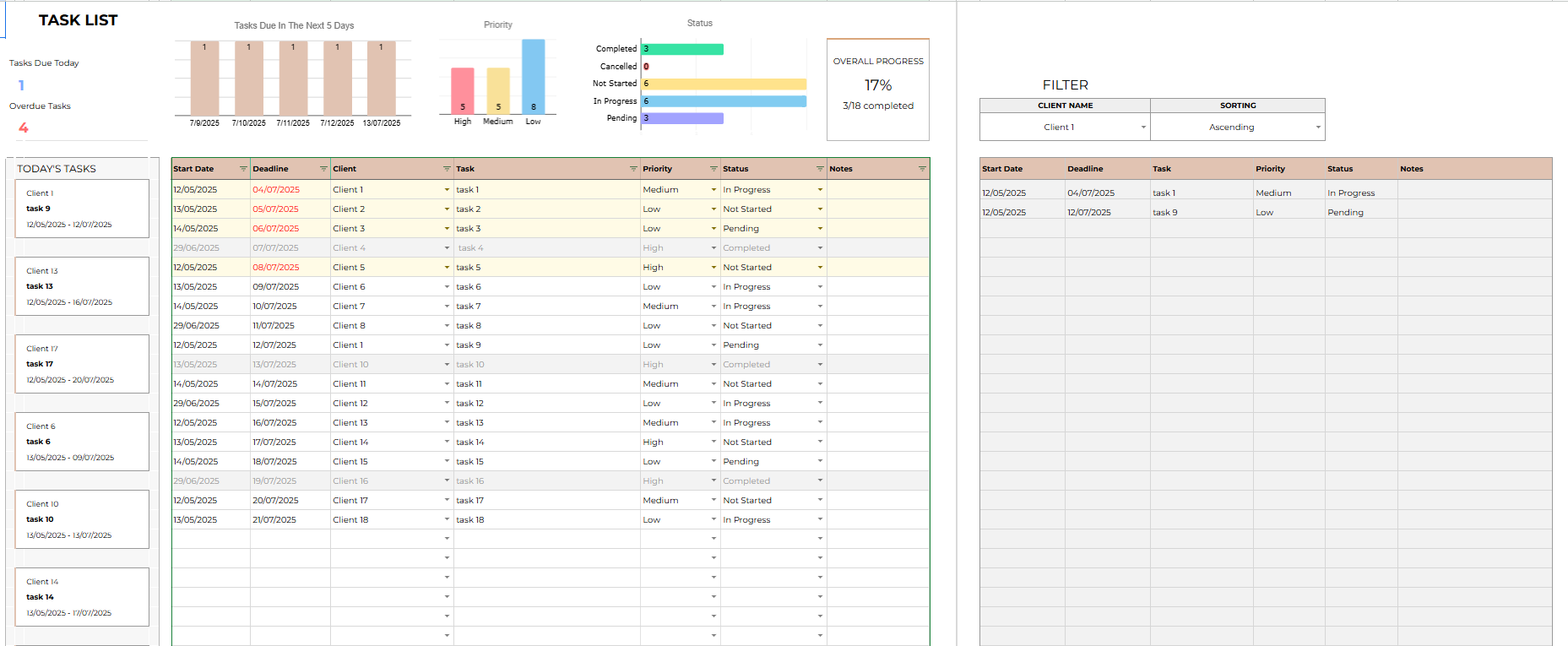1568x646 pixels.
Task: Open the Status column filter icon
Action: 820,169
